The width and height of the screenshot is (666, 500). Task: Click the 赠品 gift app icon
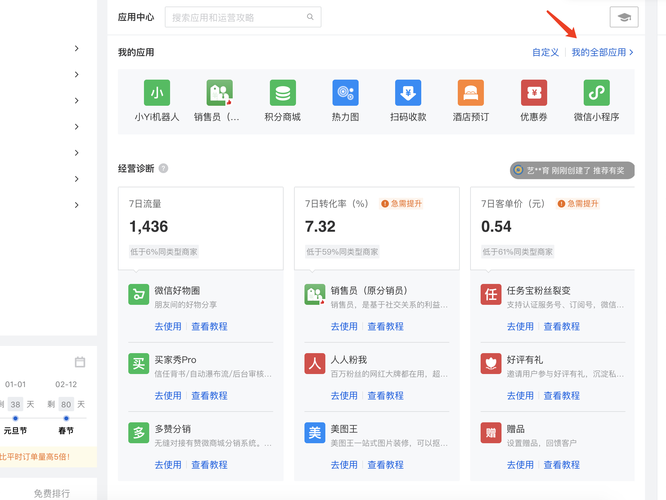click(x=491, y=433)
